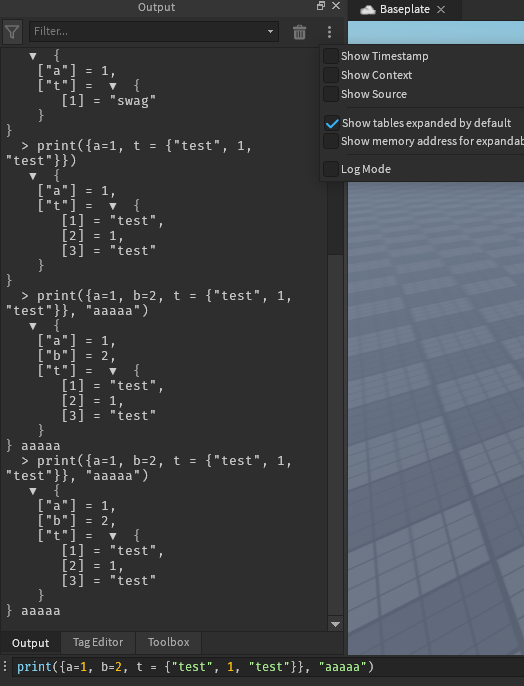Collapse the topmost table containing "swag"
The height and width of the screenshot is (686, 524).
click(x=33, y=56)
